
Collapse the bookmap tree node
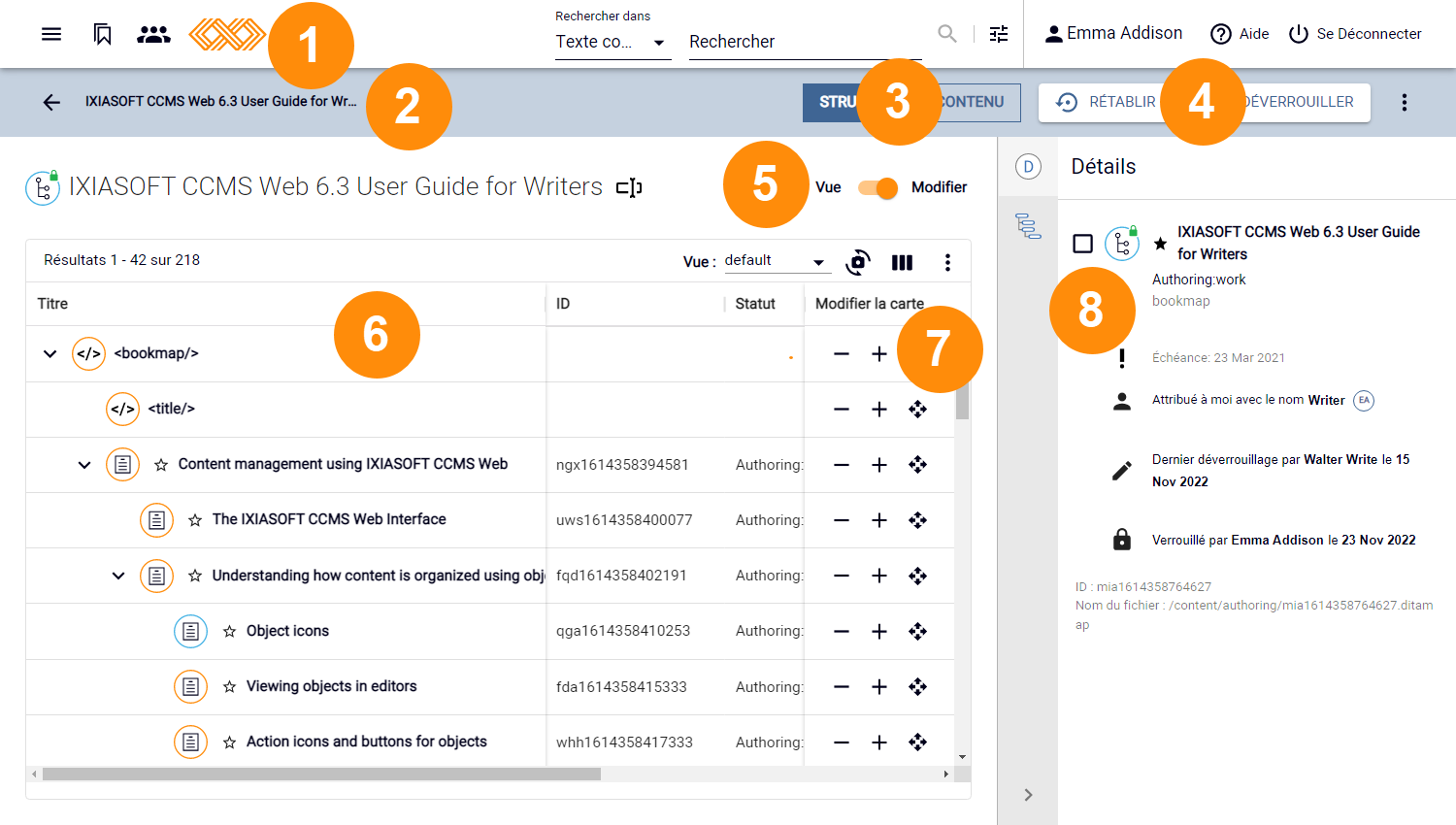pos(50,353)
